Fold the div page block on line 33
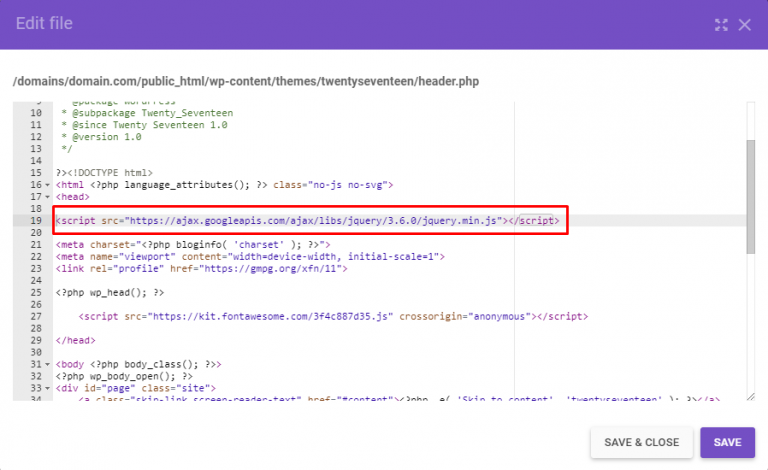The width and height of the screenshot is (768, 470). pyautogui.click(x=48, y=388)
